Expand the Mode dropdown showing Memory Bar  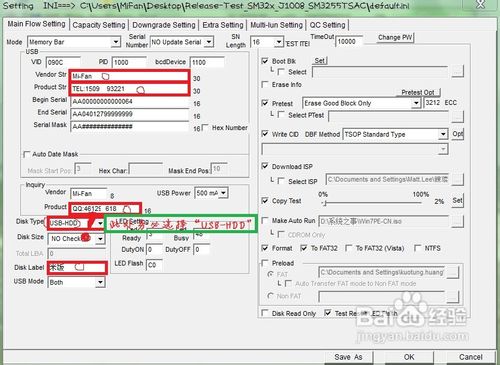click(x=116, y=42)
